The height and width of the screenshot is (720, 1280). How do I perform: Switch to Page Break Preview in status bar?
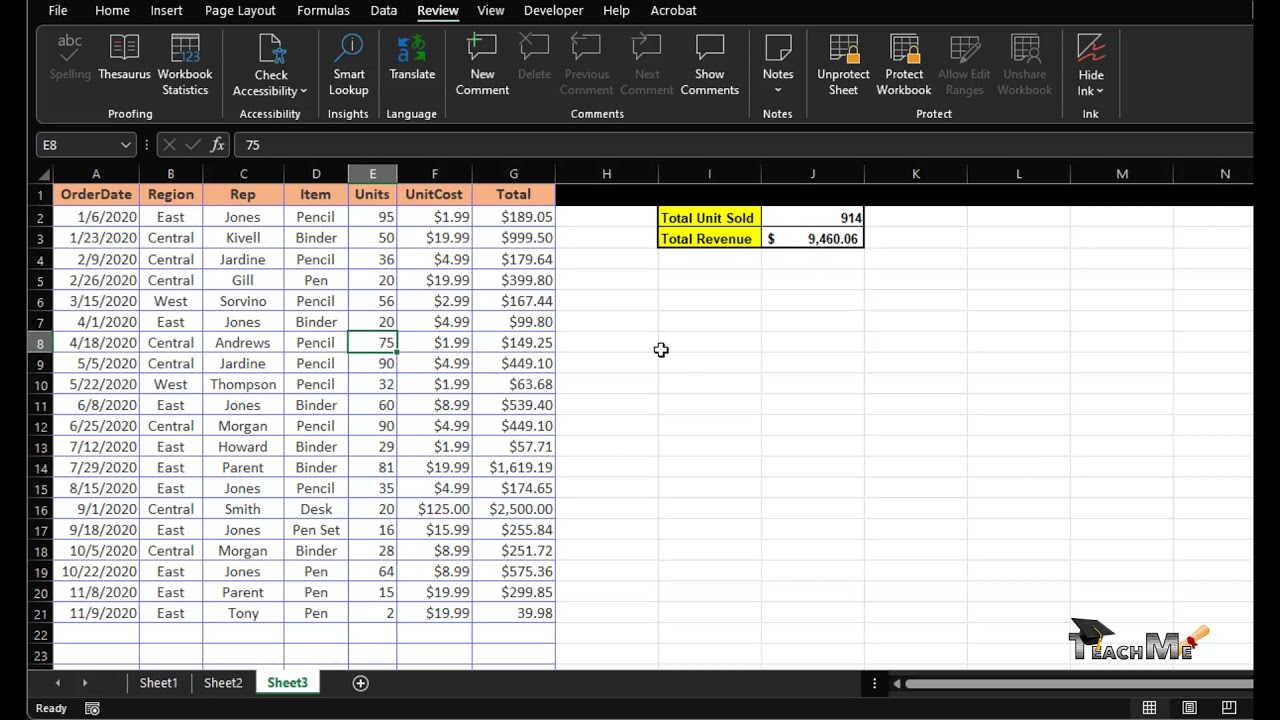tap(1229, 708)
